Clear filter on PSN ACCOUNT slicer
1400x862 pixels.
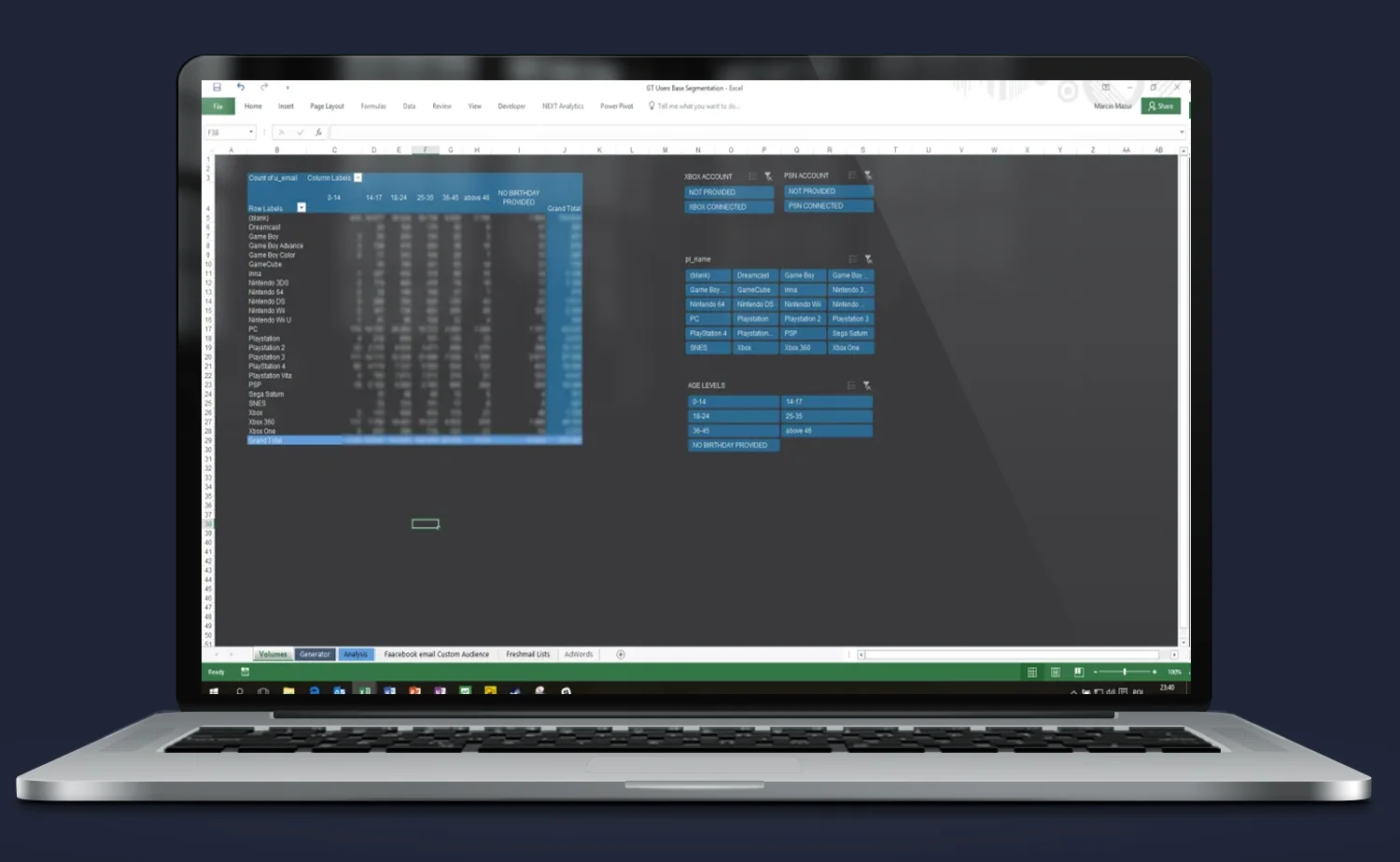tap(868, 175)
